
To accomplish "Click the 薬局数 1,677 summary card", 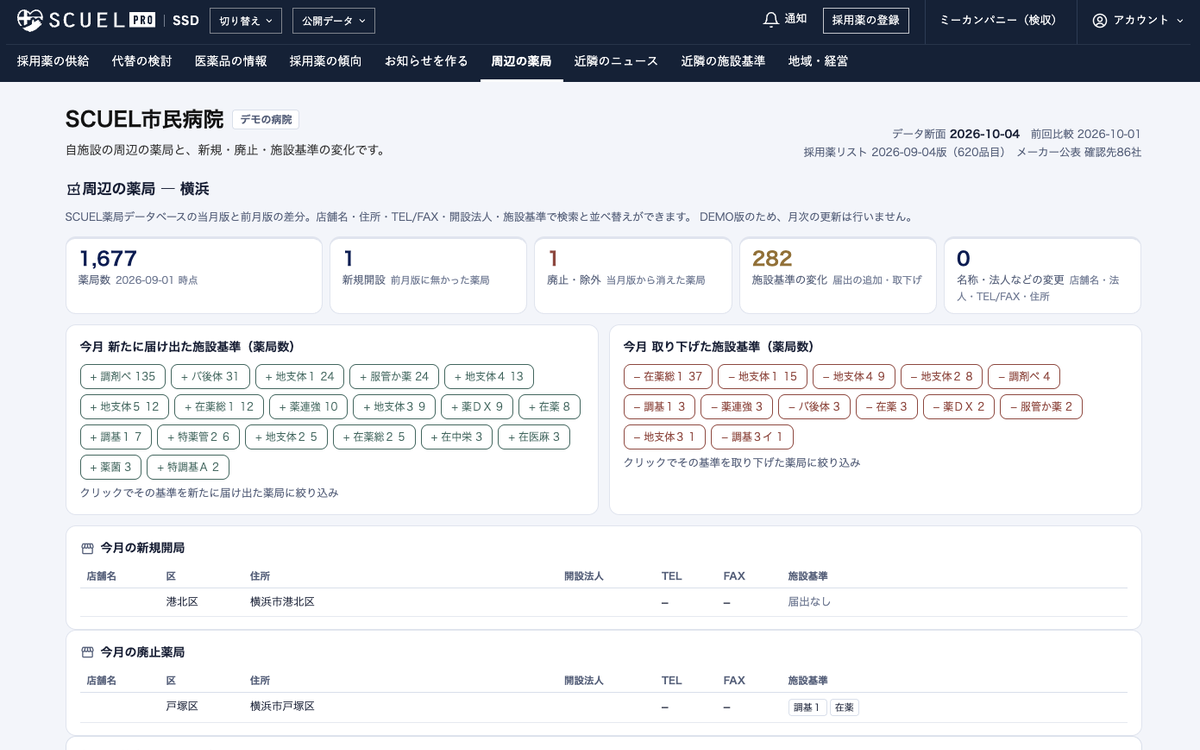I will (194, 276).
